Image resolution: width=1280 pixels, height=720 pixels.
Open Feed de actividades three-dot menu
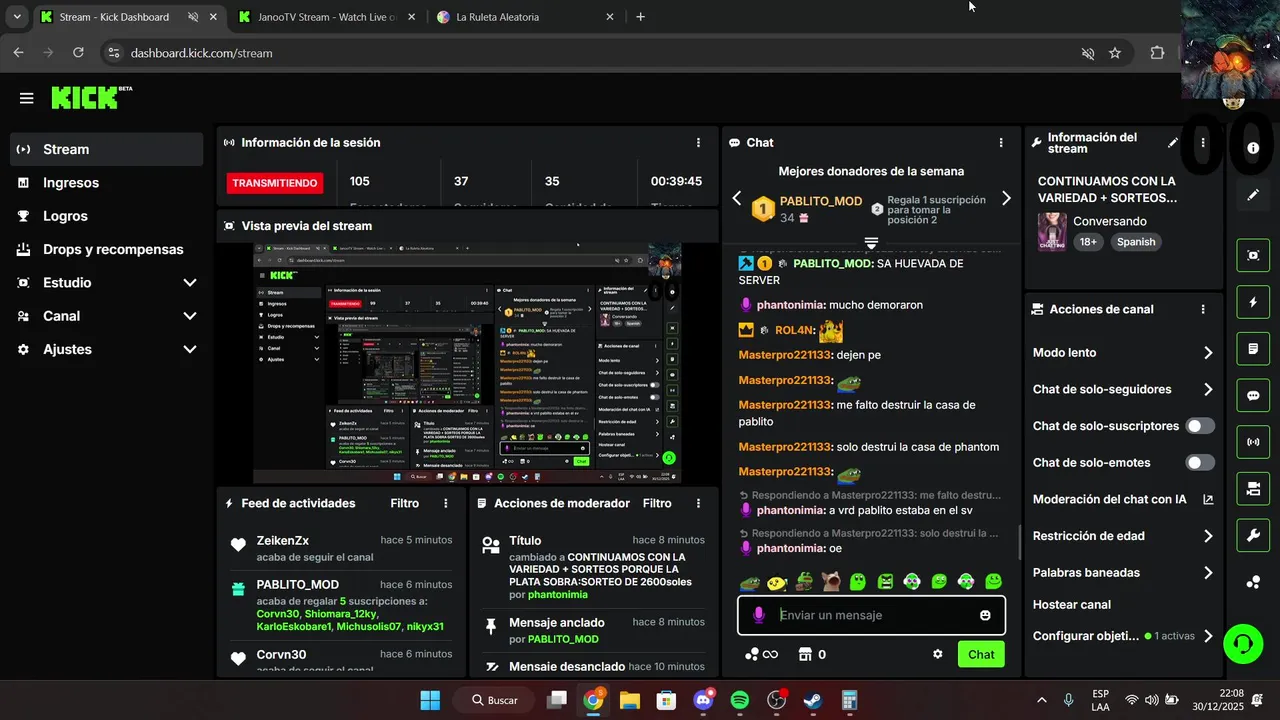[446, 504]
